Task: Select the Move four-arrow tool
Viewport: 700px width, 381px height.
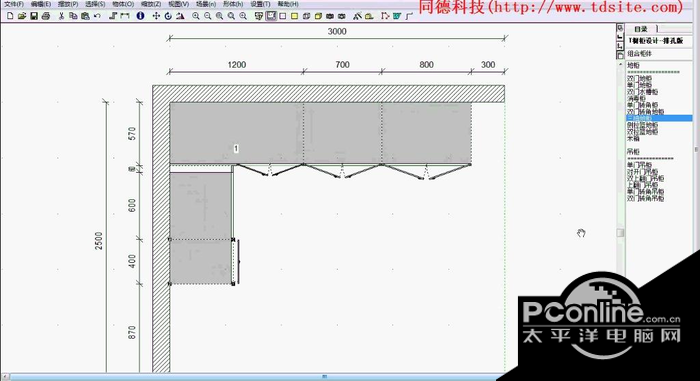Action: (x=156, y=16)
